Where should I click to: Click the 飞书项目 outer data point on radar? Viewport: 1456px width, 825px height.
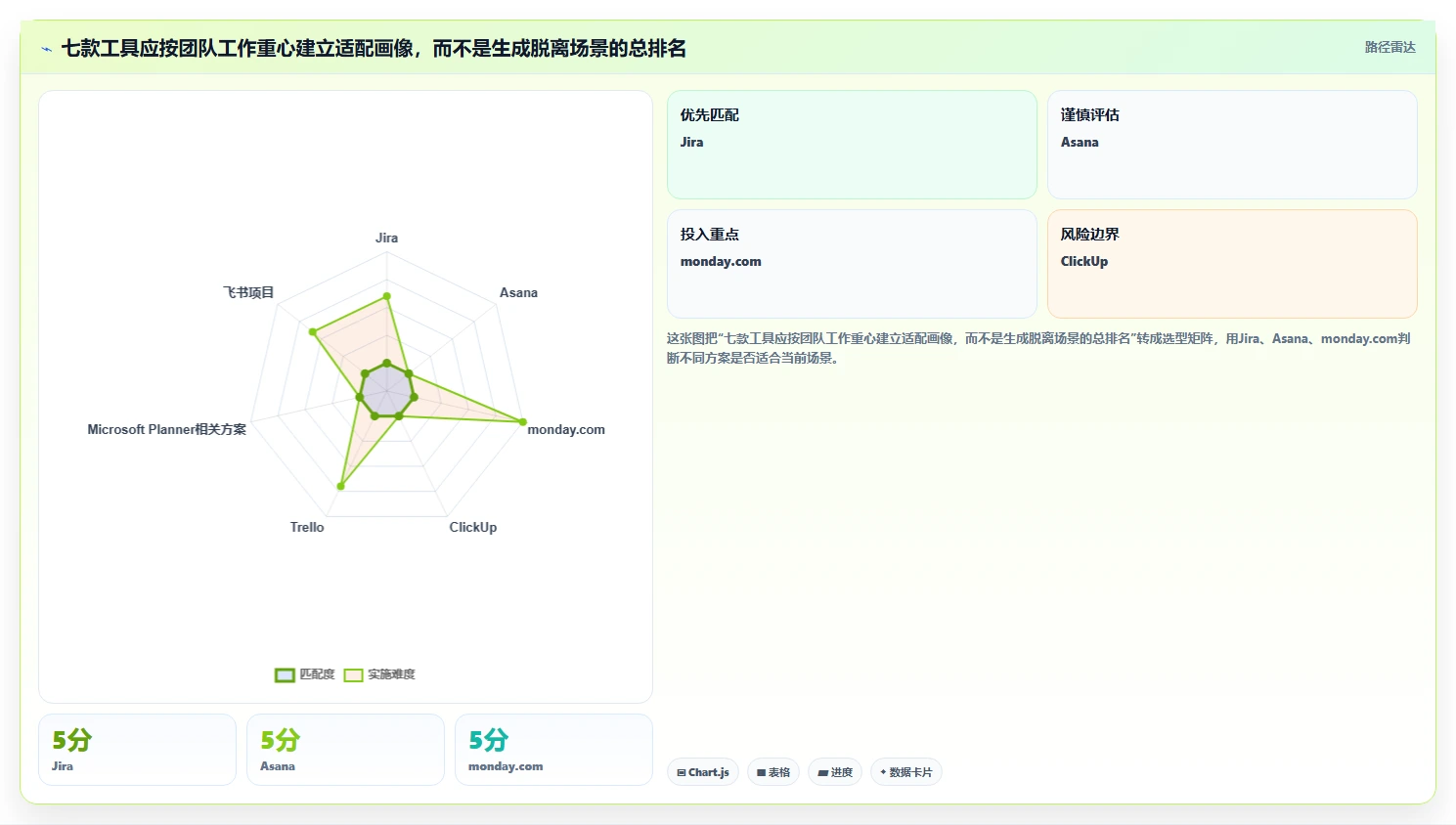tap(313, 332)
